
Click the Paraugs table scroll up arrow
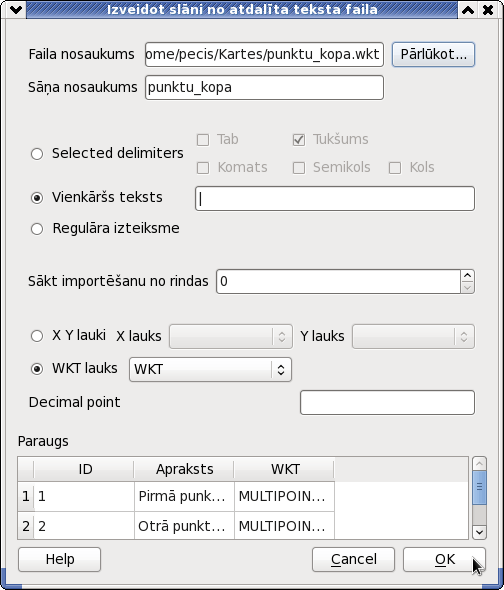pos(479,464)
